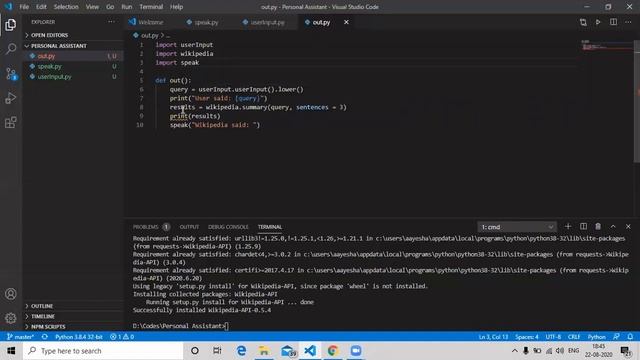Select speak.py in the file explorer
This screenshot has width=640, height=360.
[x=73, y=67]
